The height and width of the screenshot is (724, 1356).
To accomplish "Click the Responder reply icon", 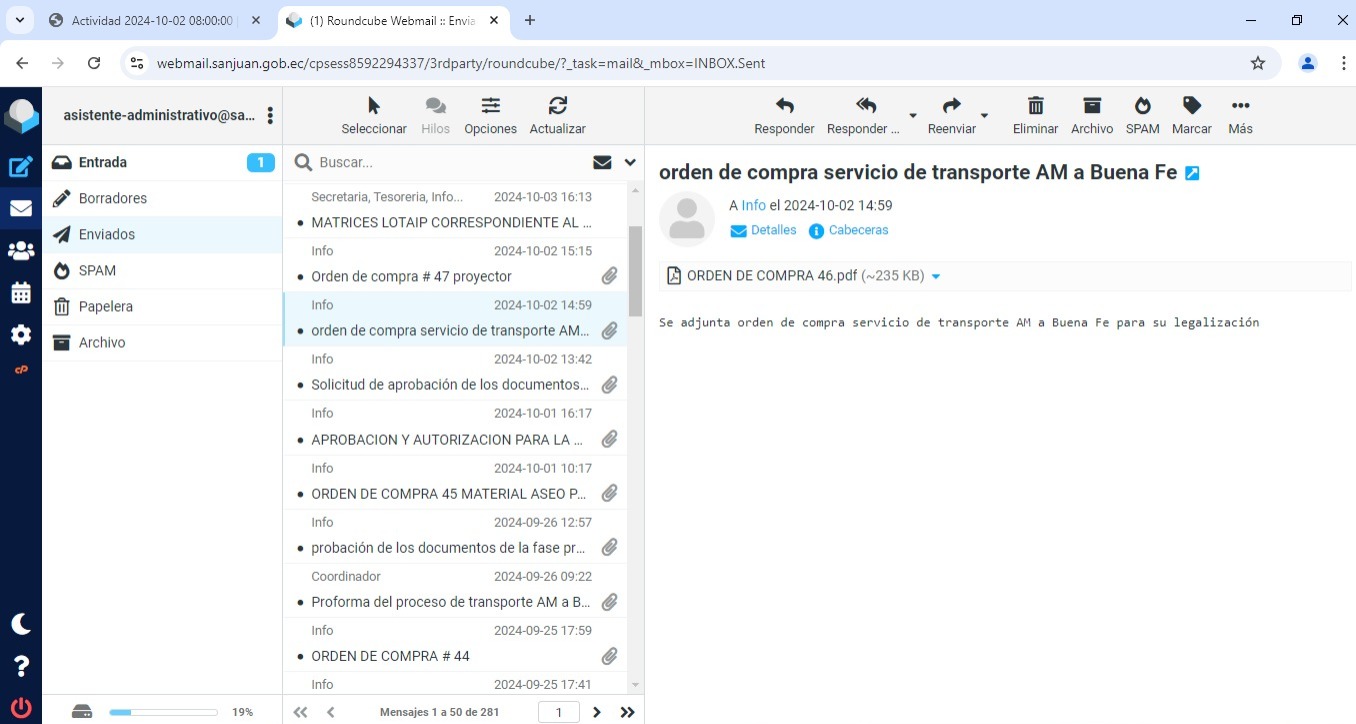I will pyautogui.click(x=784, y=115).
